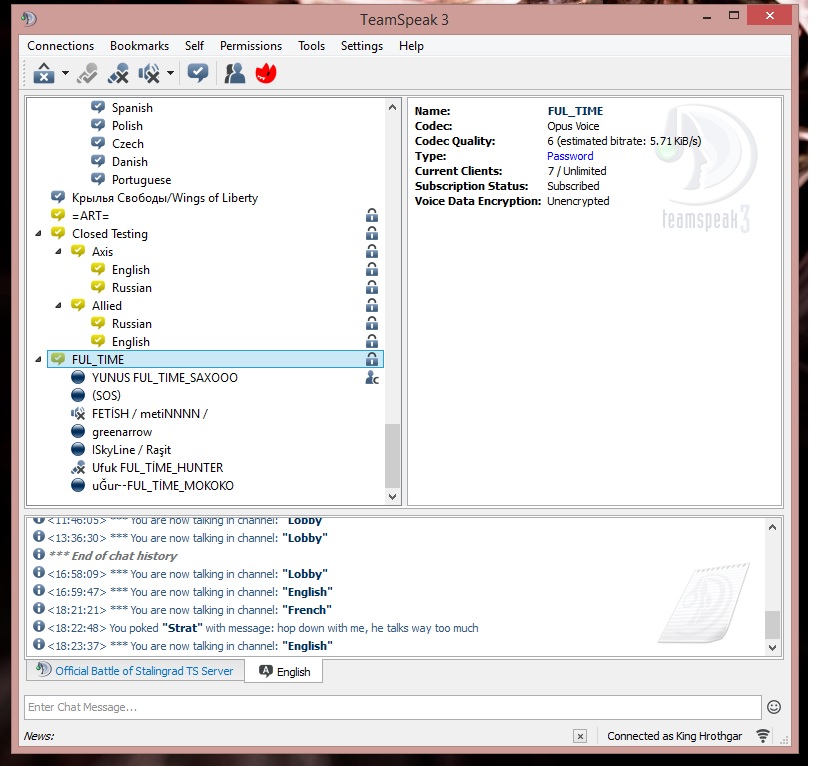Click the channel tree scroll up arrow

pos(392,107)
